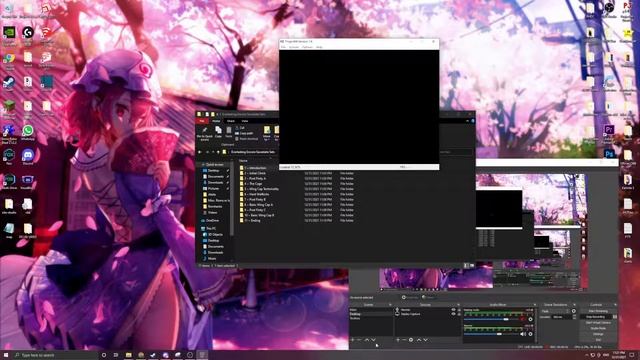Screen dimensions: 640x360
Task: Switch to the View ribbon tab
Action: pyautogui.click(x=244, y=121)
